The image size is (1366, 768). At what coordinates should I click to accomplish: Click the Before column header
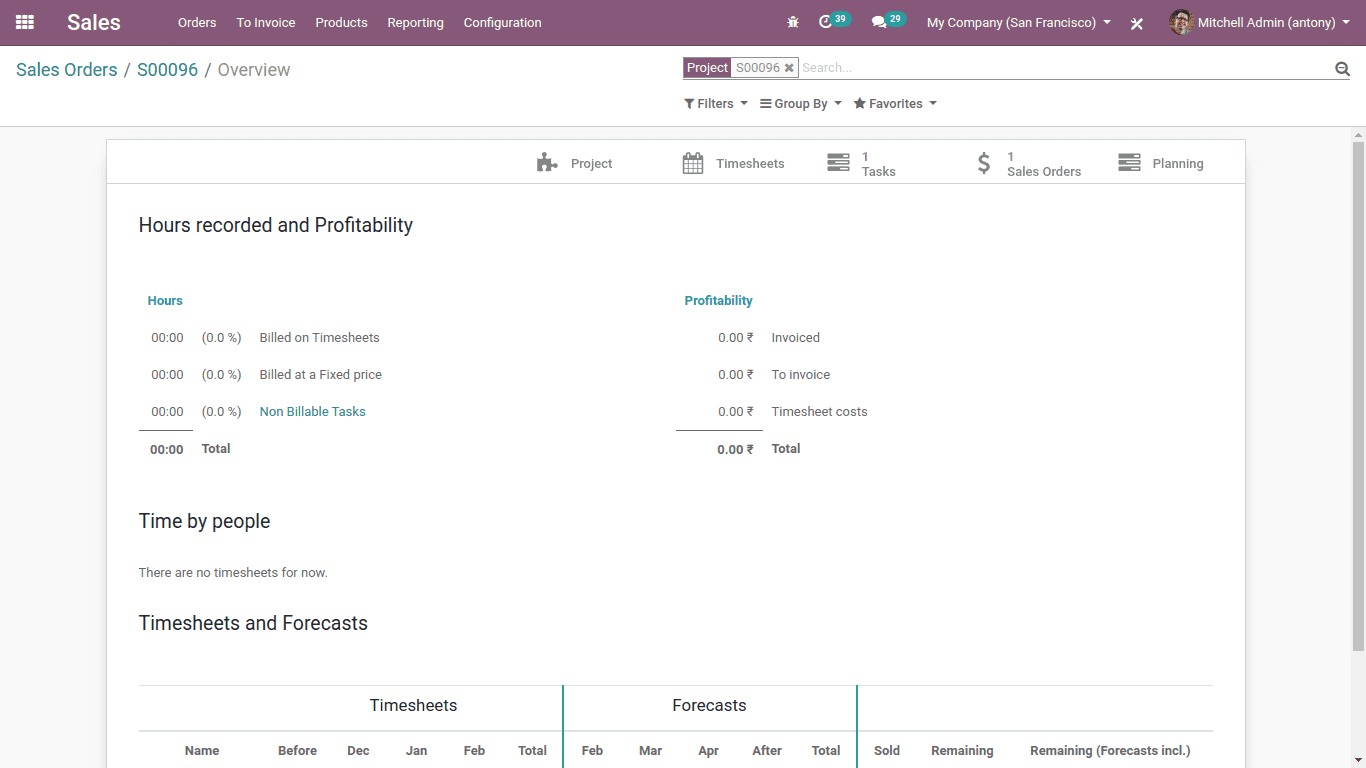coord(298,751)
